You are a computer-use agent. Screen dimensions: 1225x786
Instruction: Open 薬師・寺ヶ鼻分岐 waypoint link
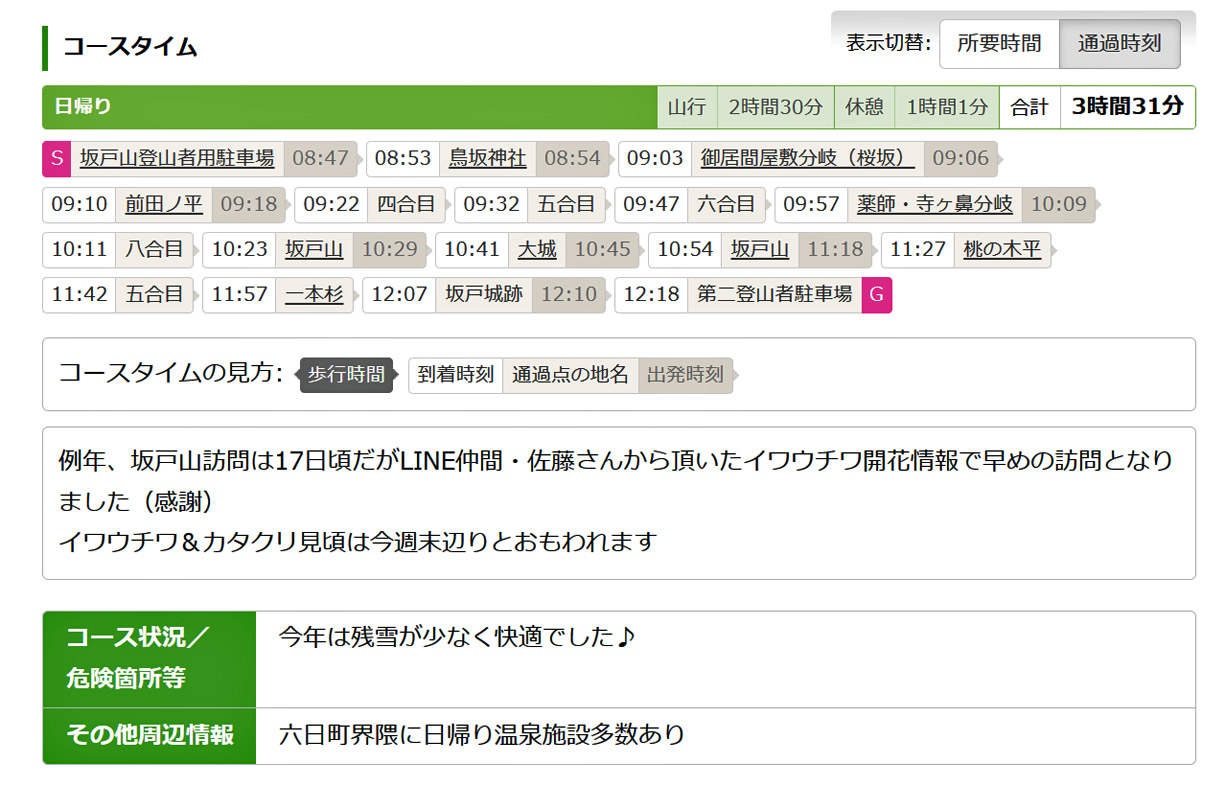point(934,204)
